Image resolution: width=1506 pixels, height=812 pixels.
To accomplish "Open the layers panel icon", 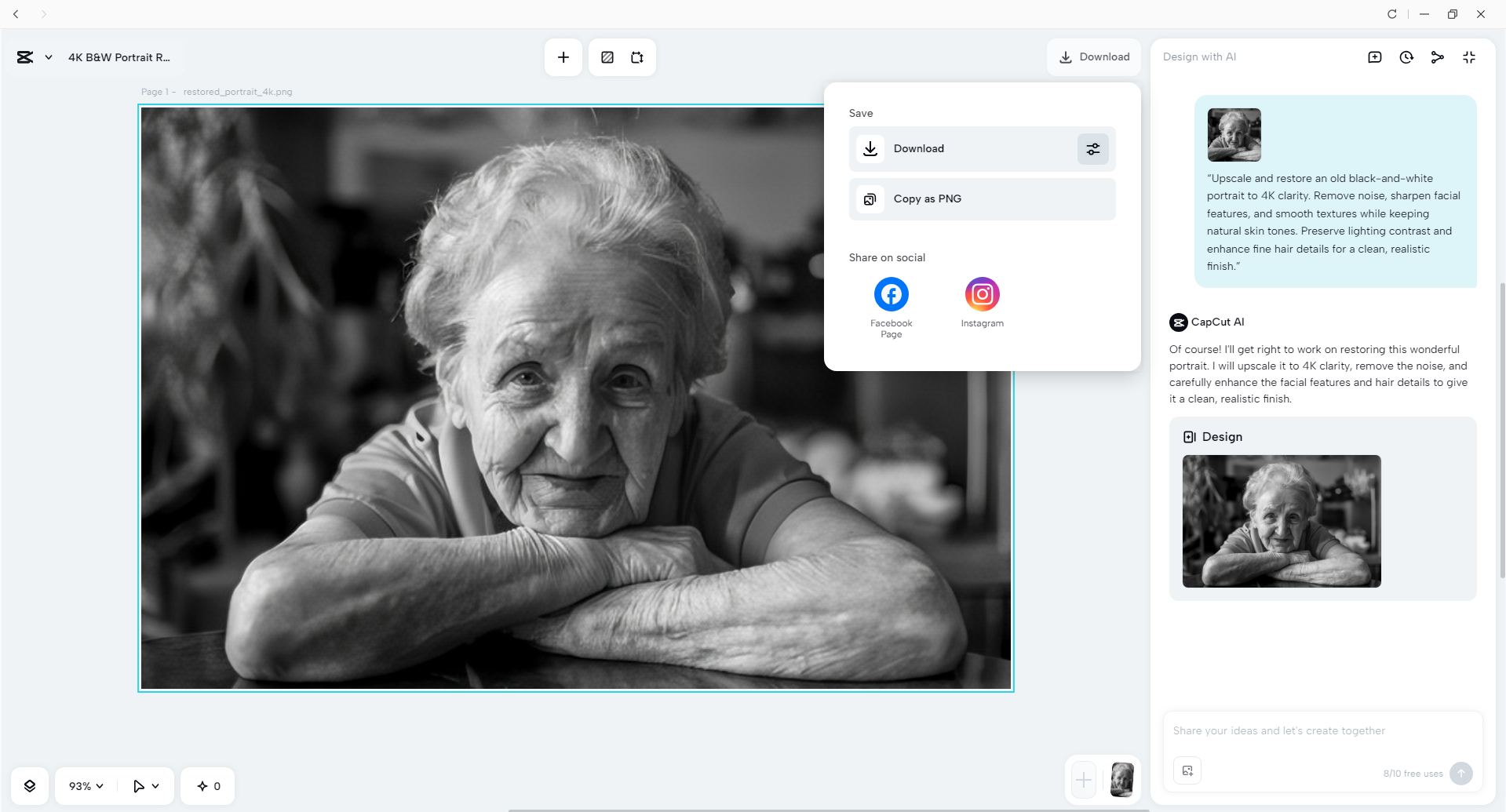I will pos(30,786).
